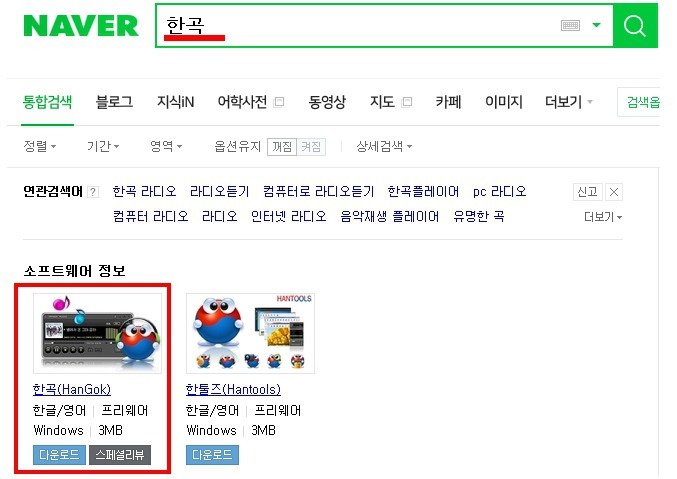Click the 한곡(HanGok) title link
Screen dimensions: 677x479
tap(72, 389)
